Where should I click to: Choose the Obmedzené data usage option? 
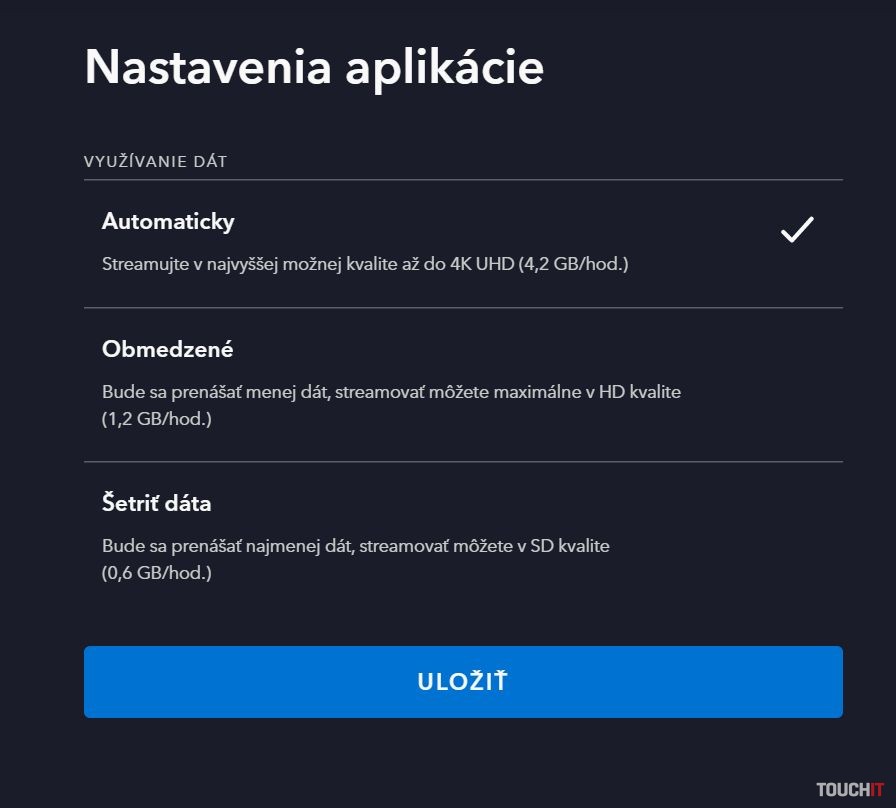click(167, 350)
